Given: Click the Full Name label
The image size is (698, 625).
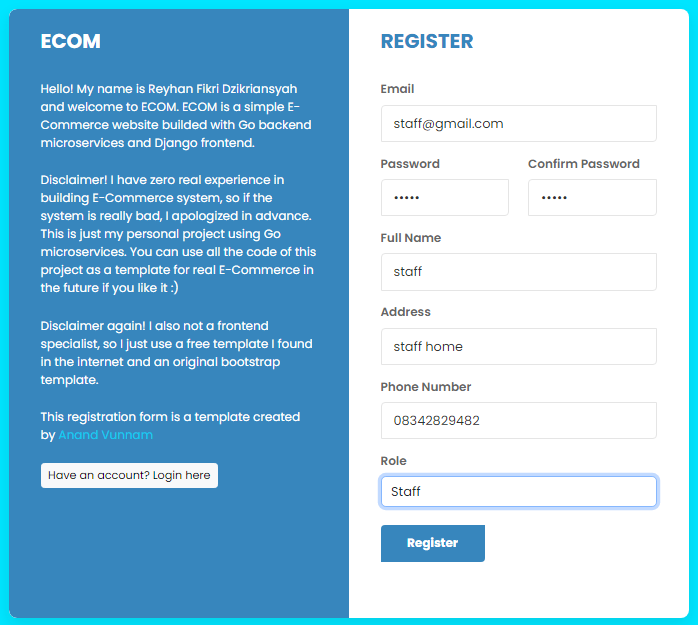Looking at the screenshot, I should (x=411, y=238).
